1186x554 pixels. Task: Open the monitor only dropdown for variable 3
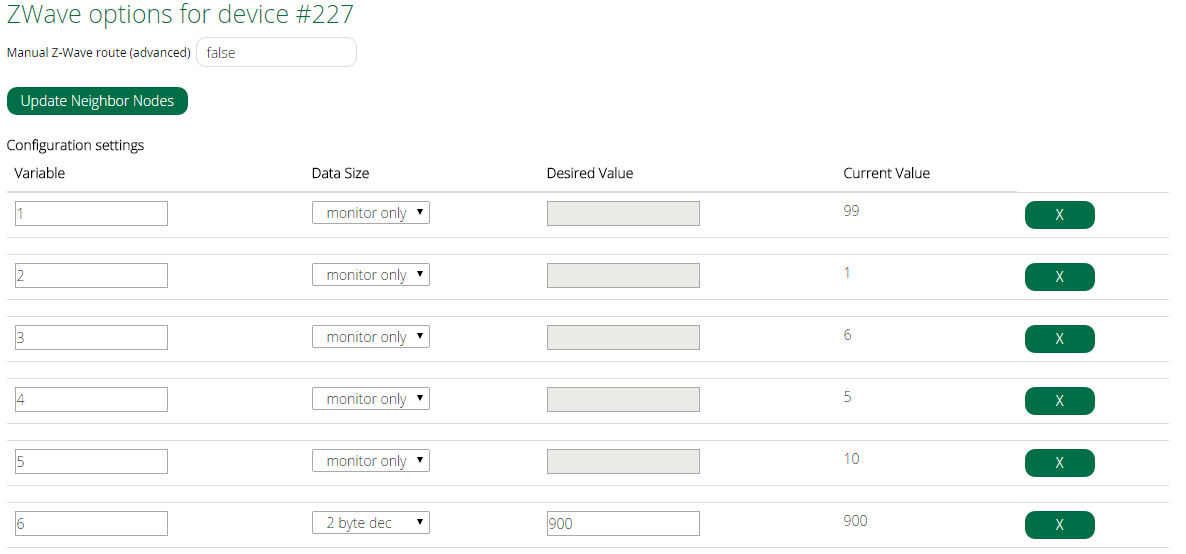(x=371, y=337)
